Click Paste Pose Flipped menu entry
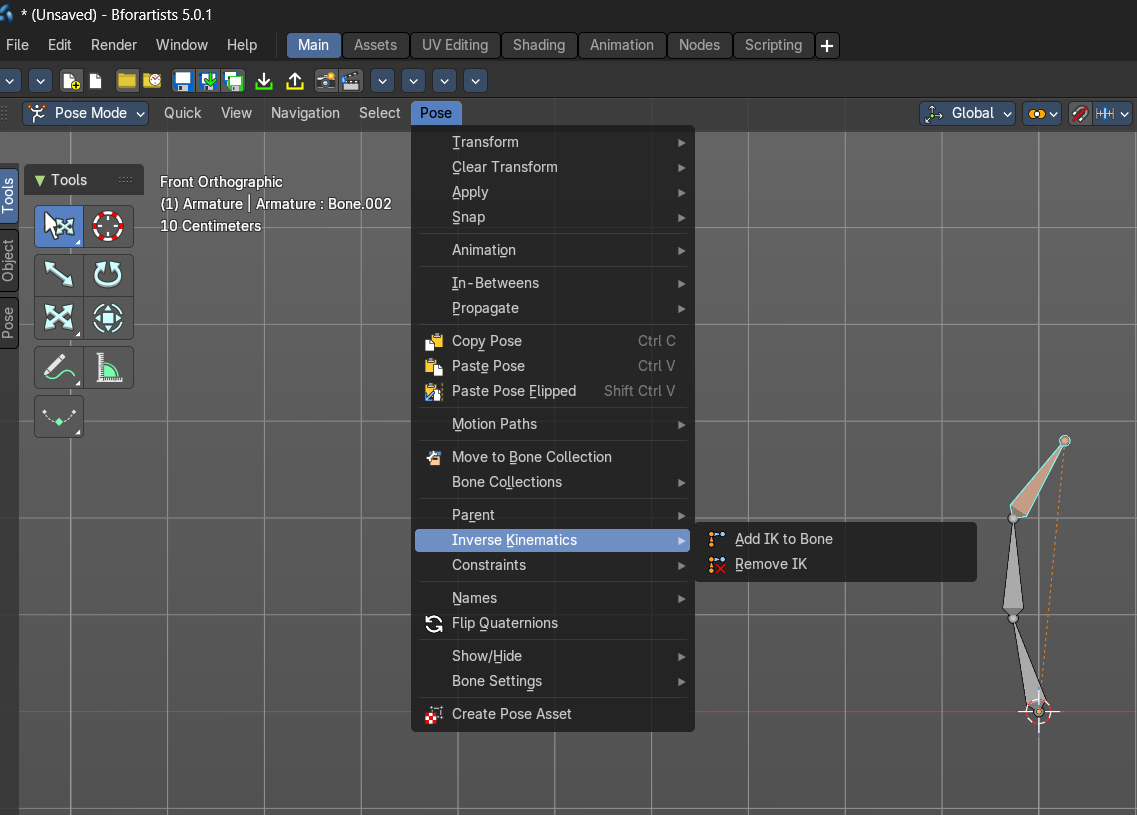Screen dimensions: 1137x815 pyautogui.click(x=553, y=391)
